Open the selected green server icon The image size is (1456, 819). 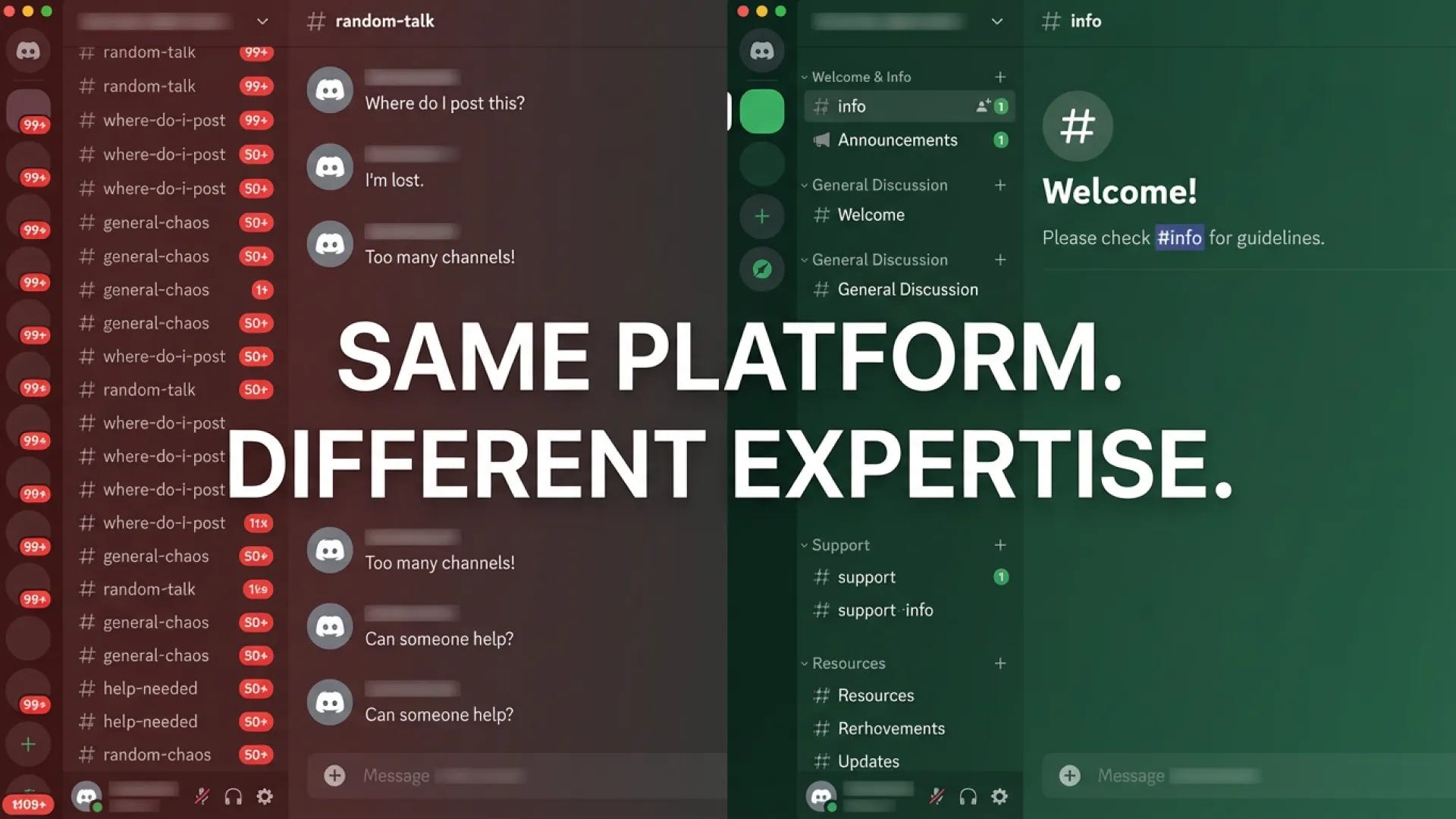[761, 111]
